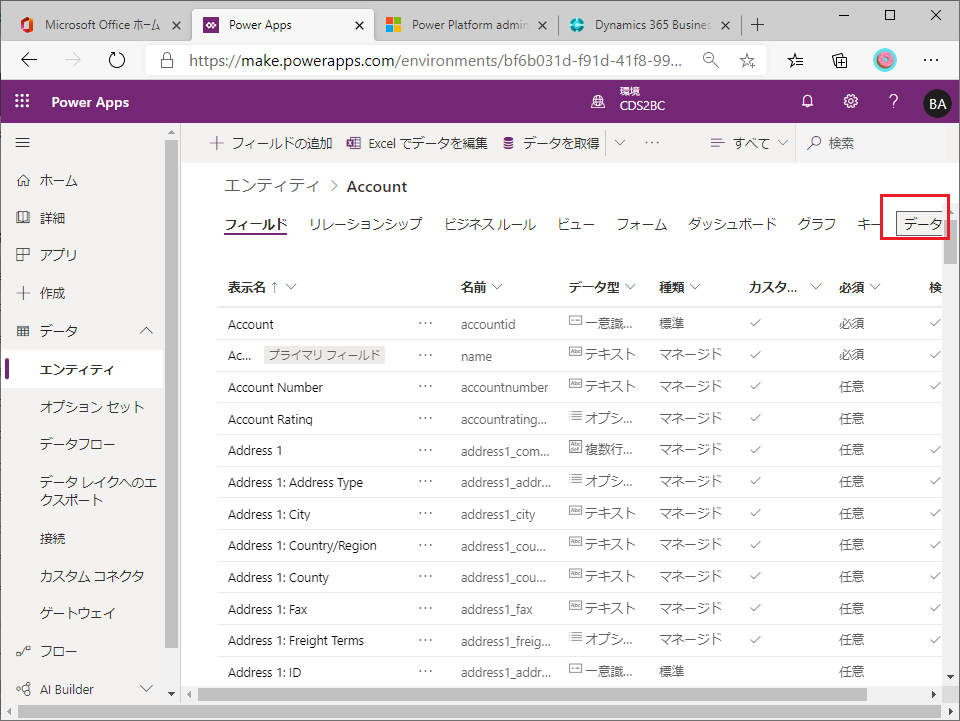This screenshot has width=960, height=721.
Task: Switch to the グラフ tab
Action: [817, 225]
